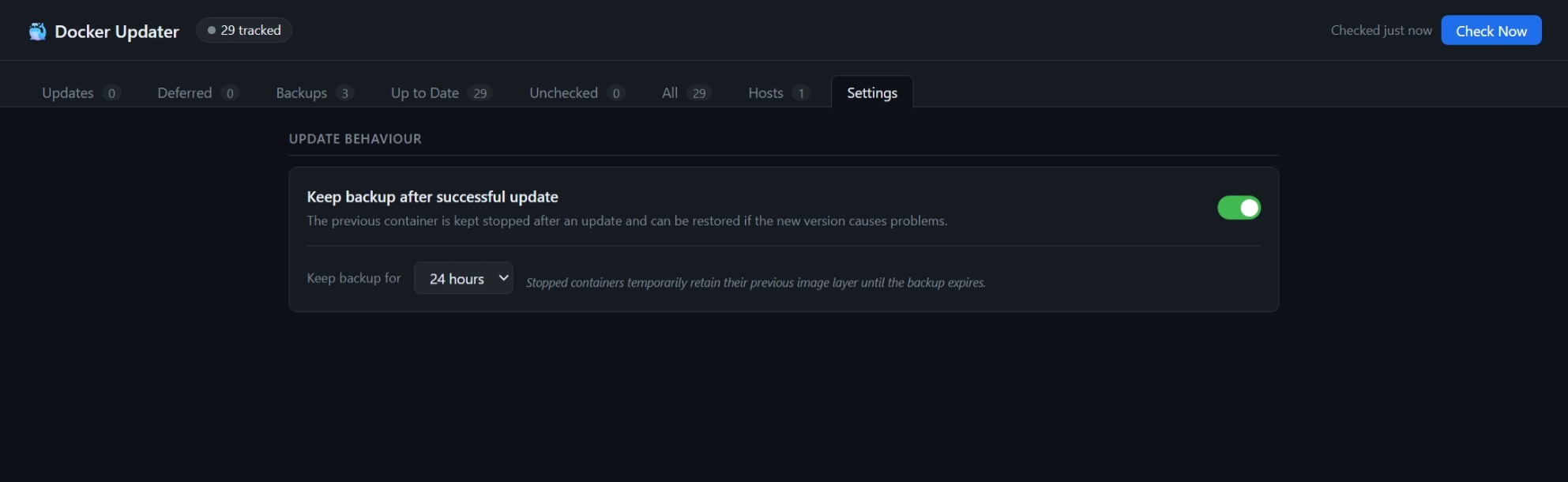Open the Keep backup for duration dropdown

click(x=464, y=278)
